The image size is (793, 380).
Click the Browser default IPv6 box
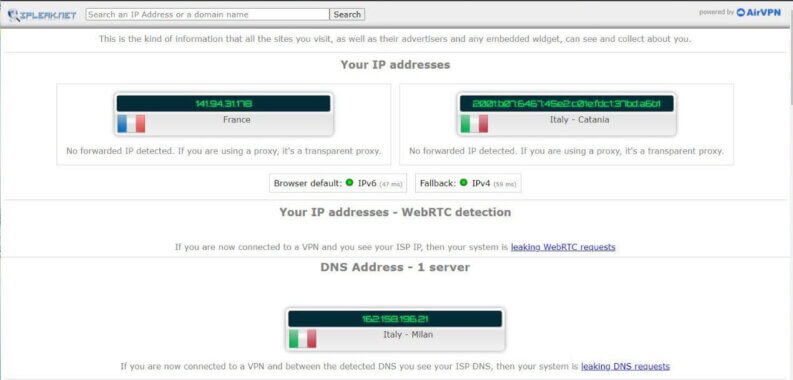click(x=338, y=183)
